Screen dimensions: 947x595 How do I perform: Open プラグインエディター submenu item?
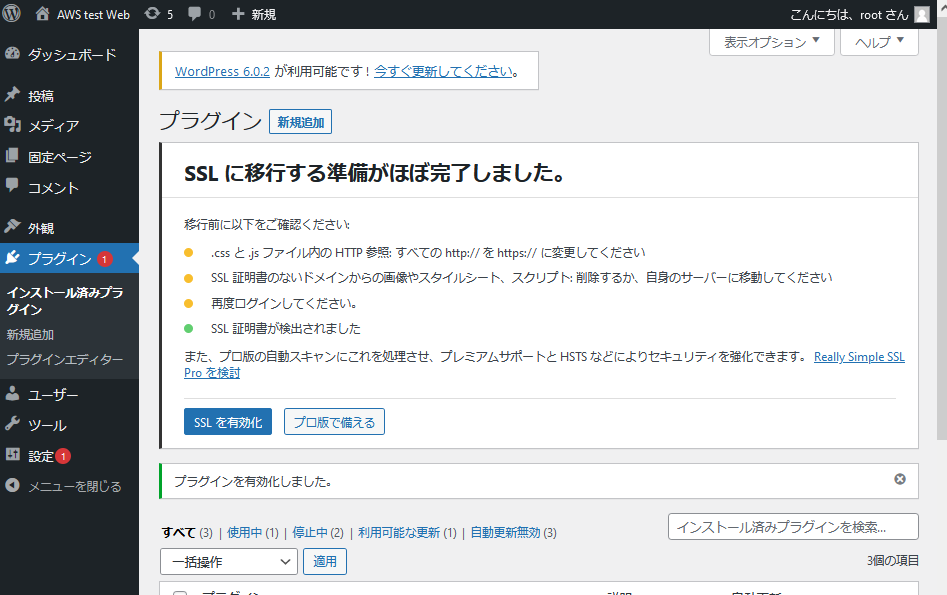65,359
